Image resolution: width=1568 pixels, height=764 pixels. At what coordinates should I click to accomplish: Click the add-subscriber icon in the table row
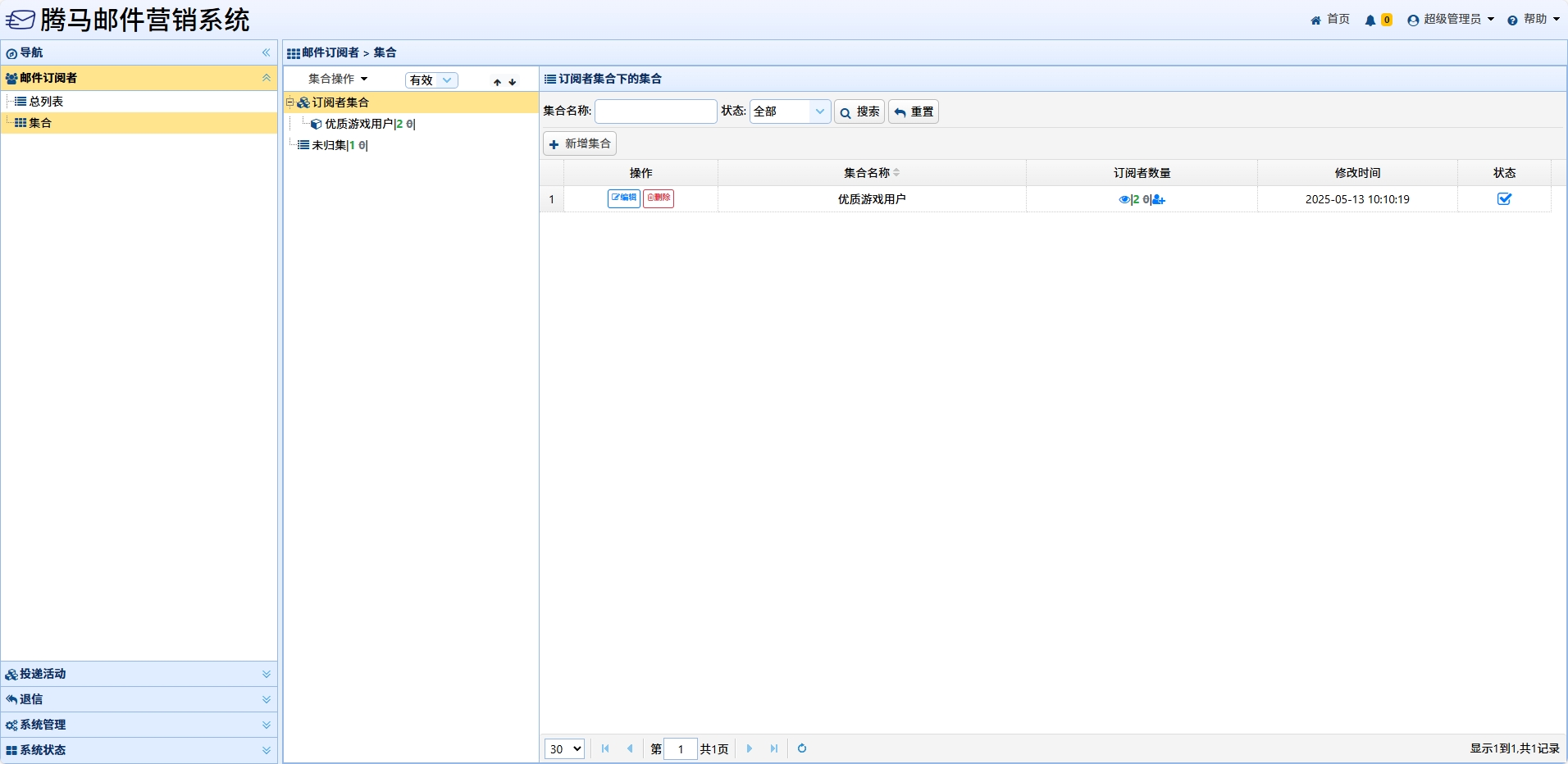(1159, 200)
